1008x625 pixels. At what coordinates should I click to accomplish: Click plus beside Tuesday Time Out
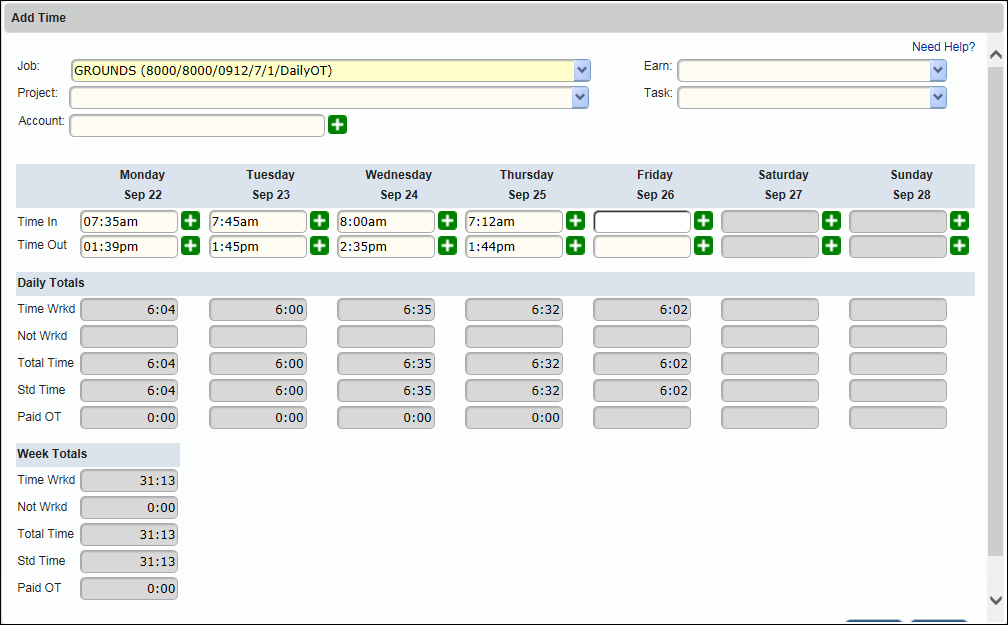coord(319,246)
